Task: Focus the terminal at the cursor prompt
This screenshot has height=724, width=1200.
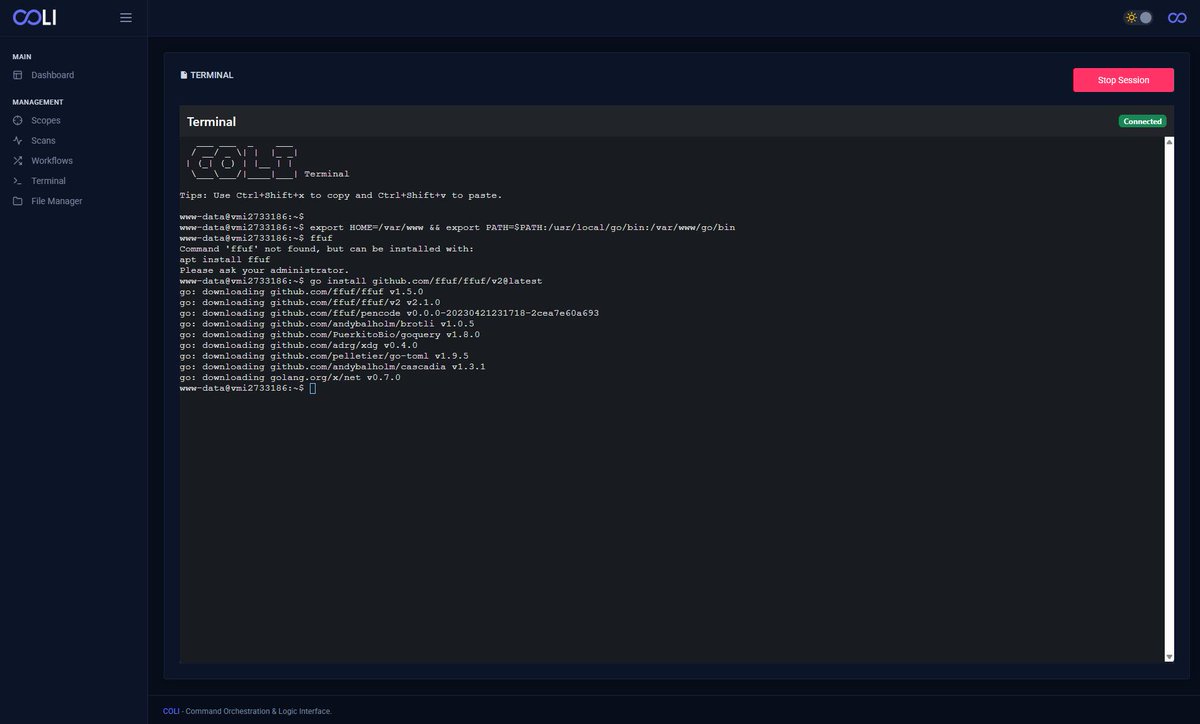Action: point(312,388)
